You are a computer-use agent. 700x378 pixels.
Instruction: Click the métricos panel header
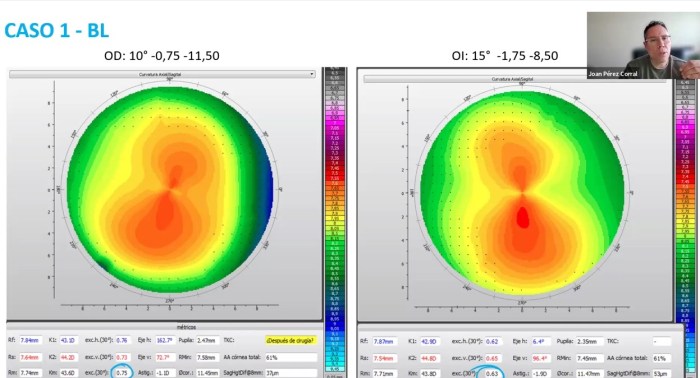pos(186,327)
